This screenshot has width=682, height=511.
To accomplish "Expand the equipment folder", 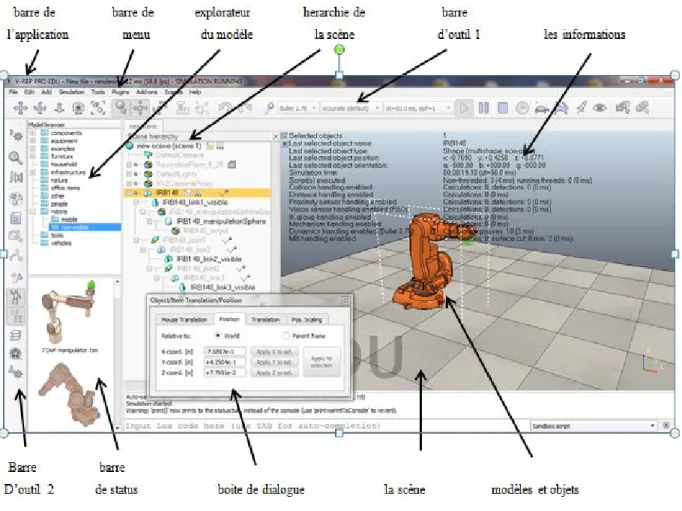I will pos(33,141).
